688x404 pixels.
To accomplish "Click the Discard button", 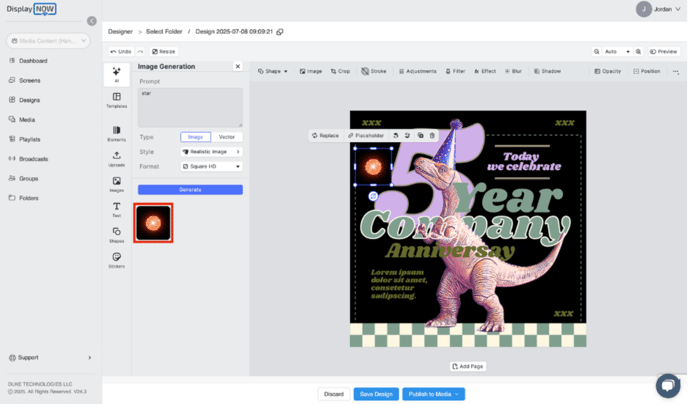I will tap(334, 394).
